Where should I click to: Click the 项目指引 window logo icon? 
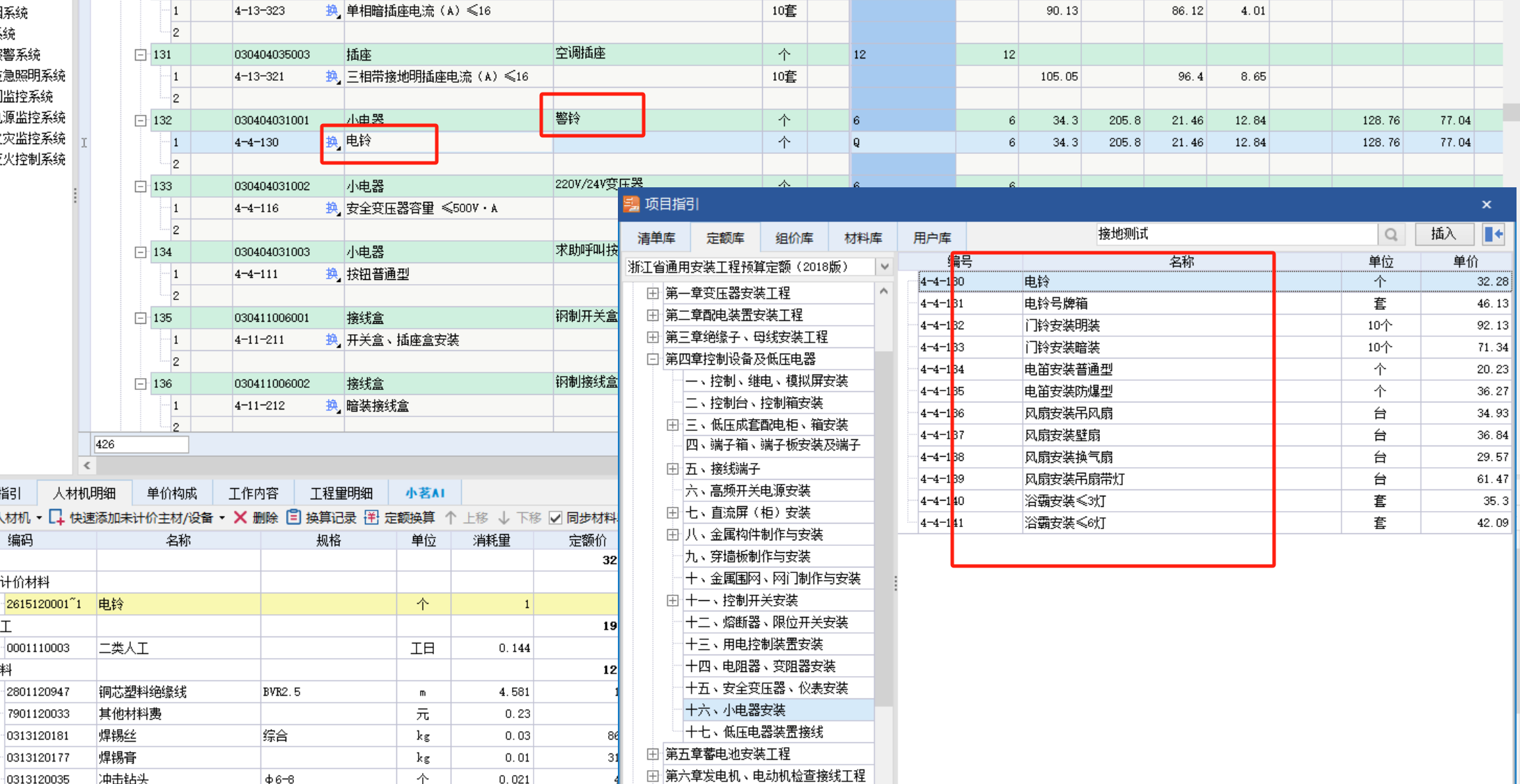631,204
